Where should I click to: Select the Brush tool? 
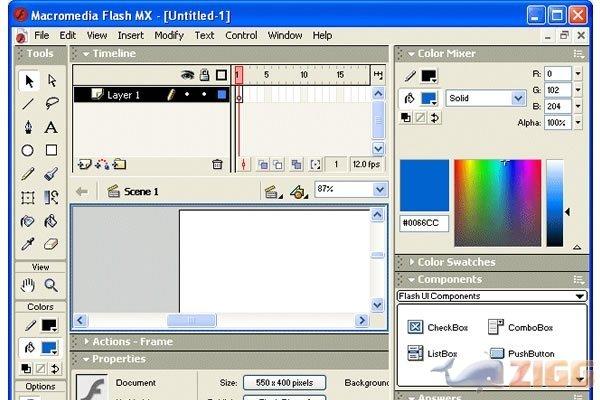pyautogui.click(x=51, y=173)
